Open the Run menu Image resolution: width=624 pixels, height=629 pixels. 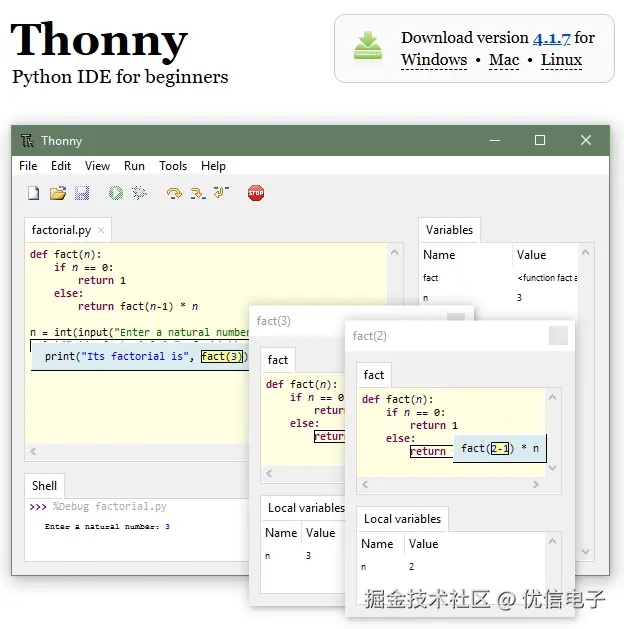point(134,166)
